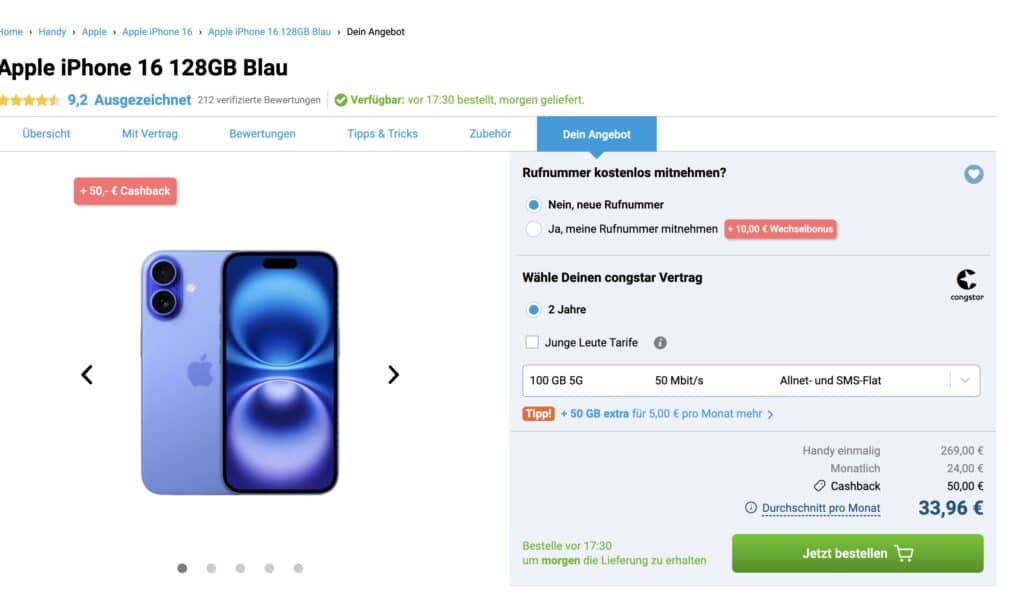Image resolution: width=1024 pixels, height=605 pixels.
Task: Click the congstar provider logo
Action: pyautogui.click(x=966, y=284)
